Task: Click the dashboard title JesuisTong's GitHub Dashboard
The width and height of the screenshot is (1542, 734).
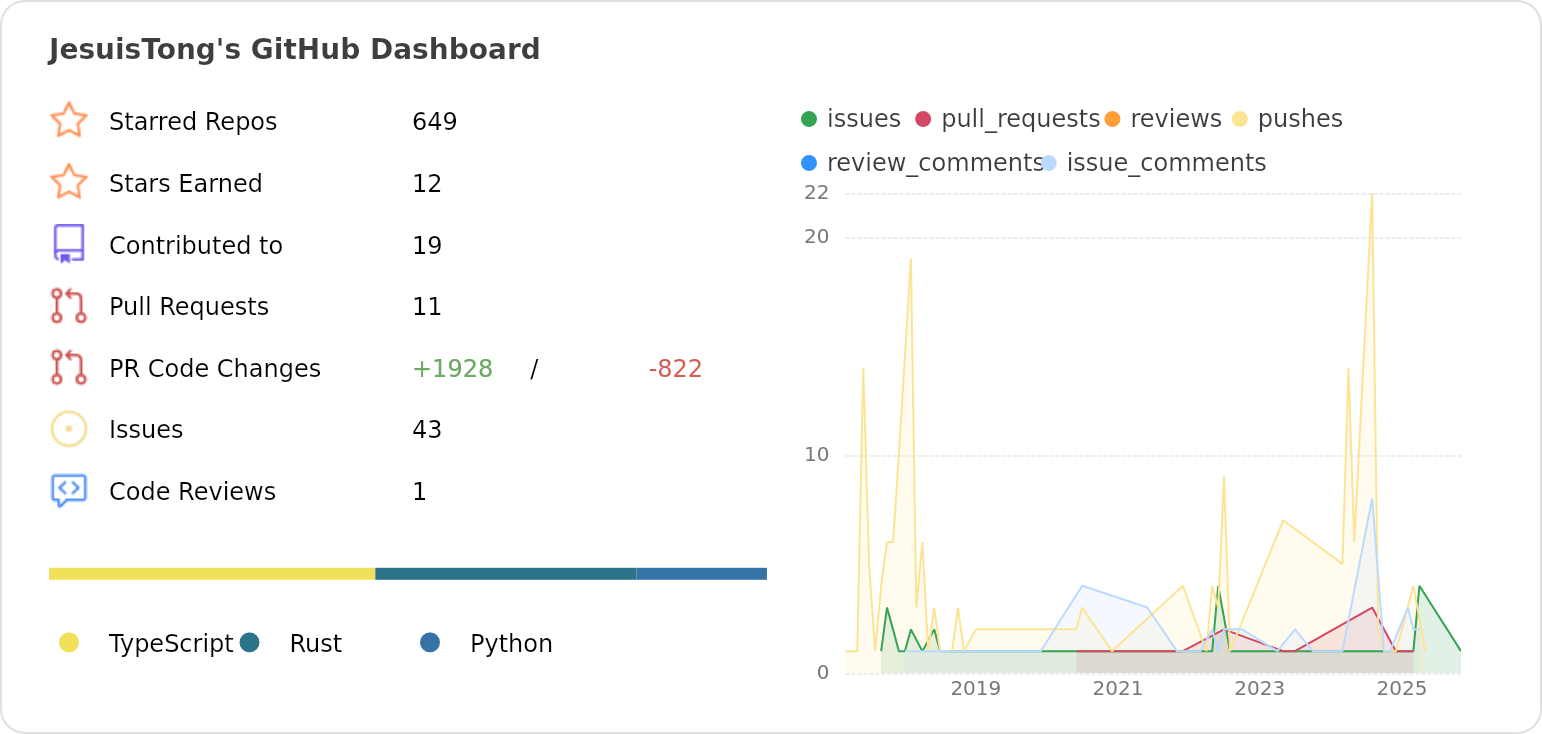Action: (x=295, y=49)
